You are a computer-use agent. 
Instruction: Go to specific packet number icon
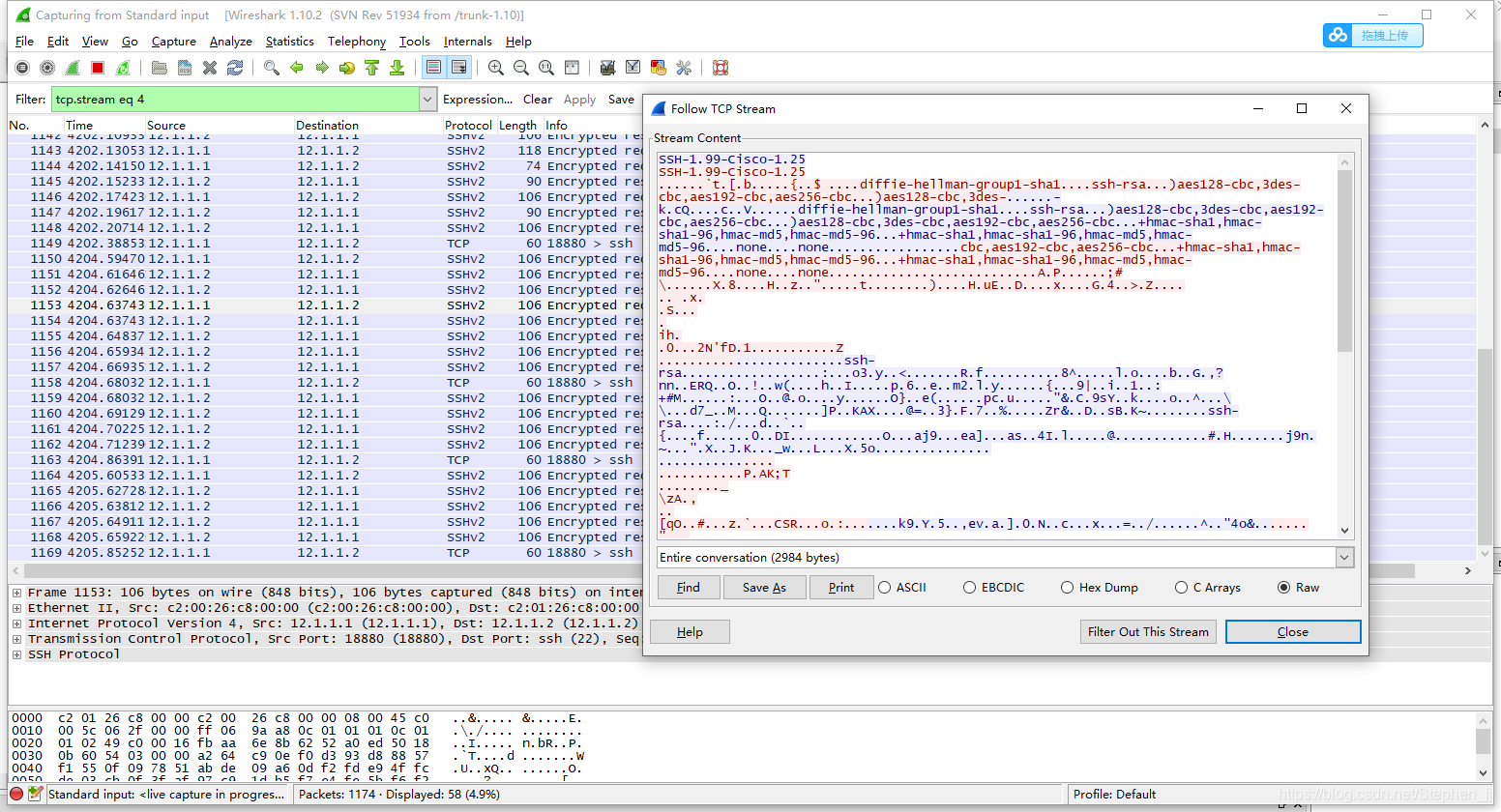(347, 68)
